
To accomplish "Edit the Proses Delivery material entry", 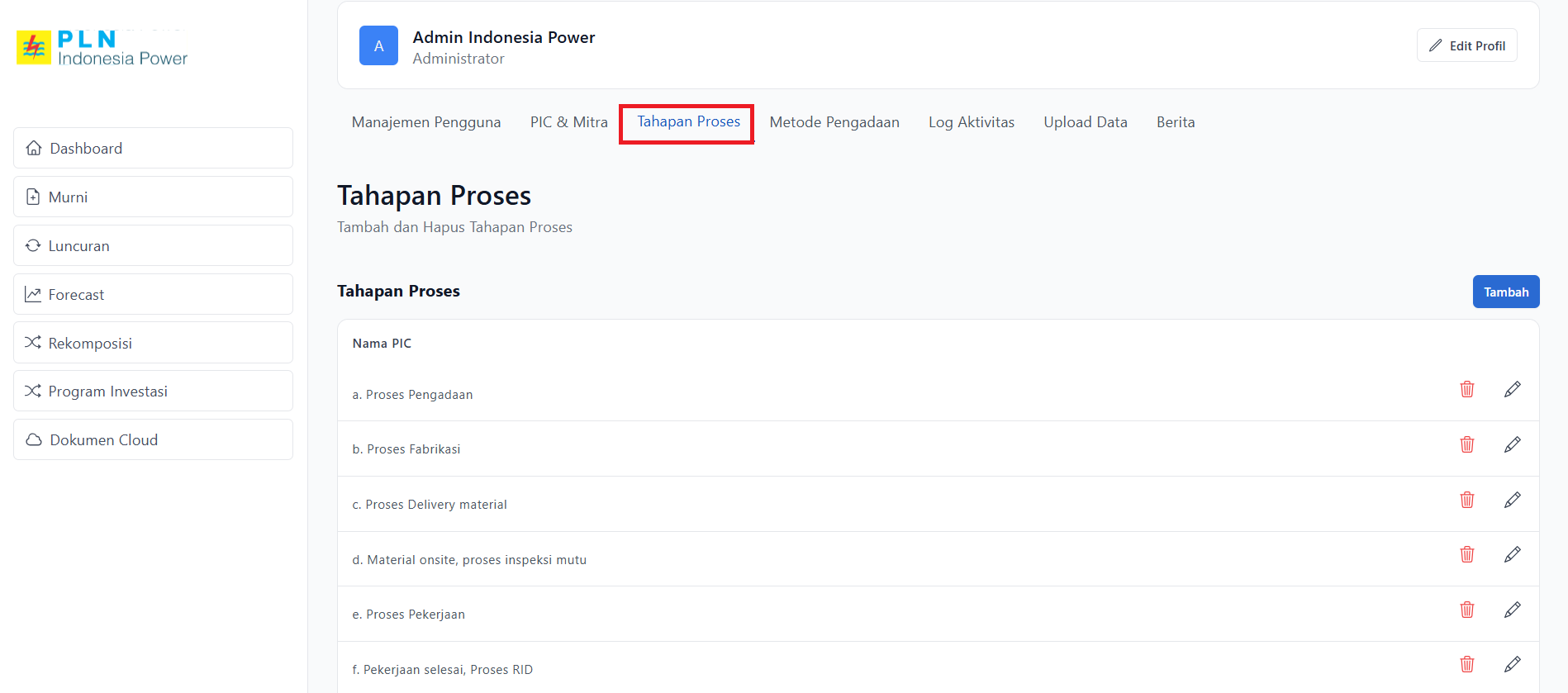I will click(1512, 500).
